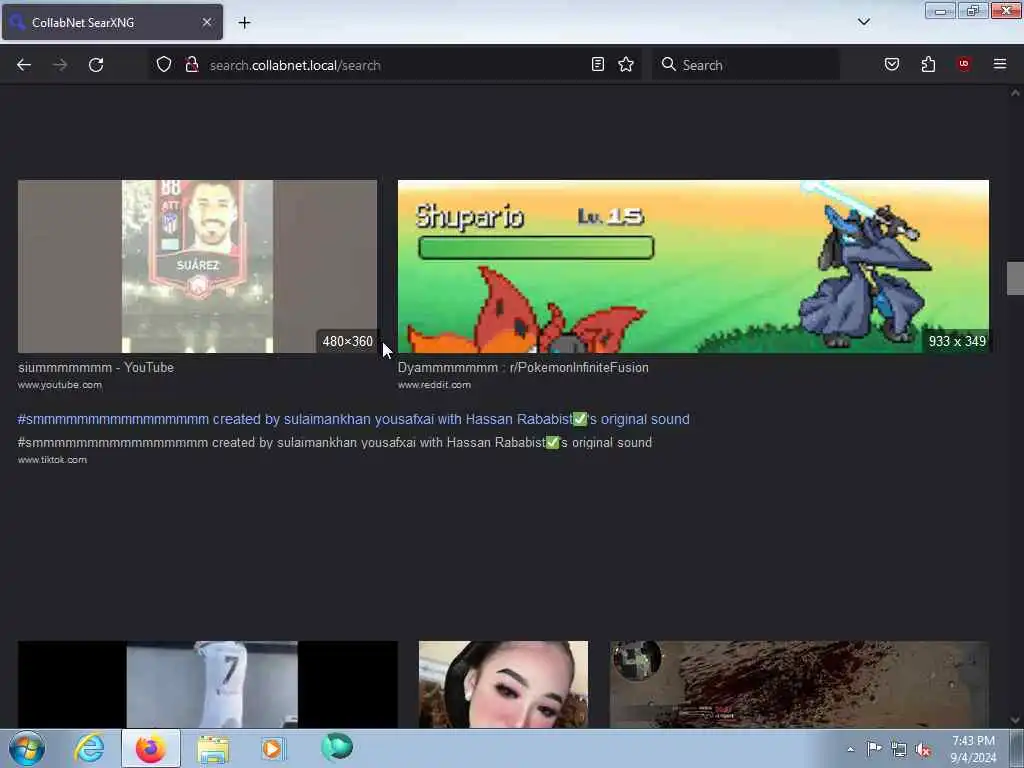Open the green round app on taskbar
The width and height of the screenshot is (1024, 768).
tap(337, 747)
